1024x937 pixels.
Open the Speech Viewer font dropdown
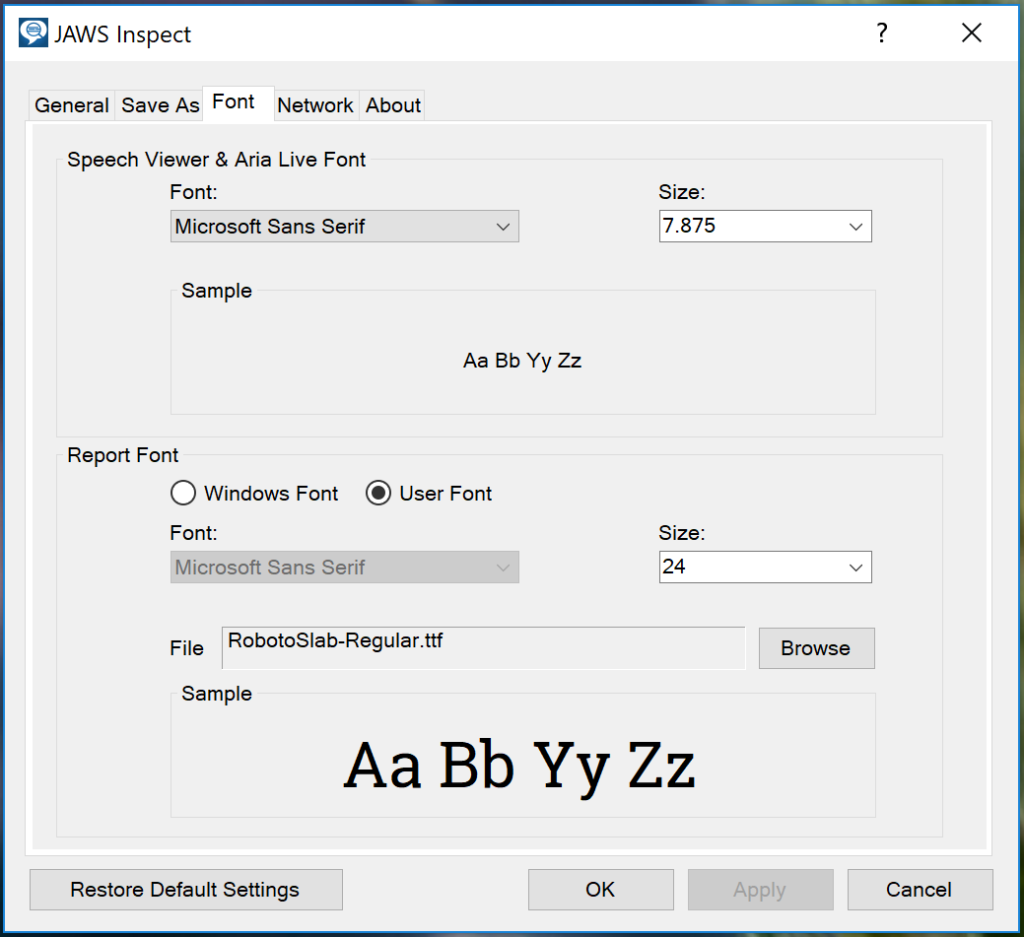345,227
